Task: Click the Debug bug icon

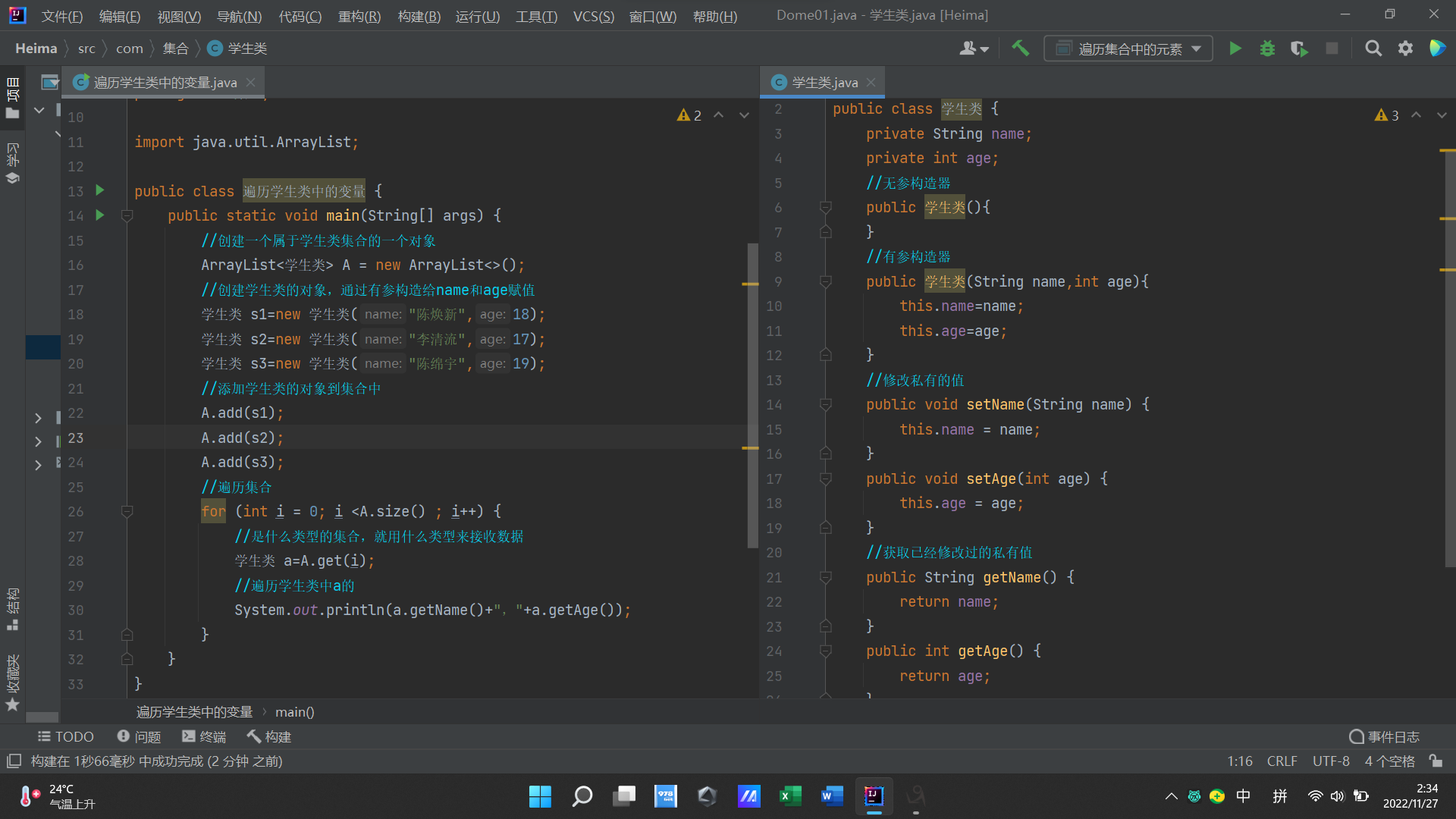Action: pos(1267,49)
